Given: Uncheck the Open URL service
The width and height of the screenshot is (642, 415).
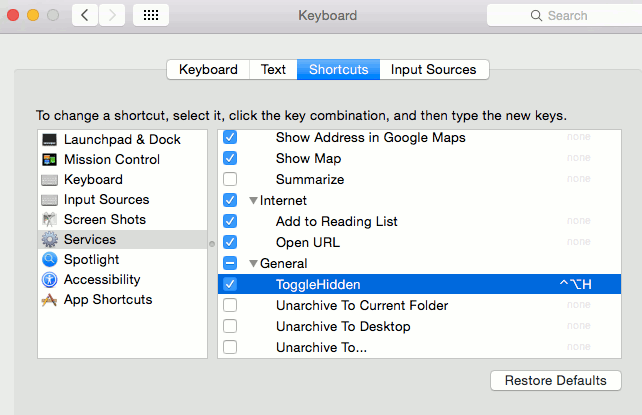Looking at the screenshot, I should click(x=230, y=242).
